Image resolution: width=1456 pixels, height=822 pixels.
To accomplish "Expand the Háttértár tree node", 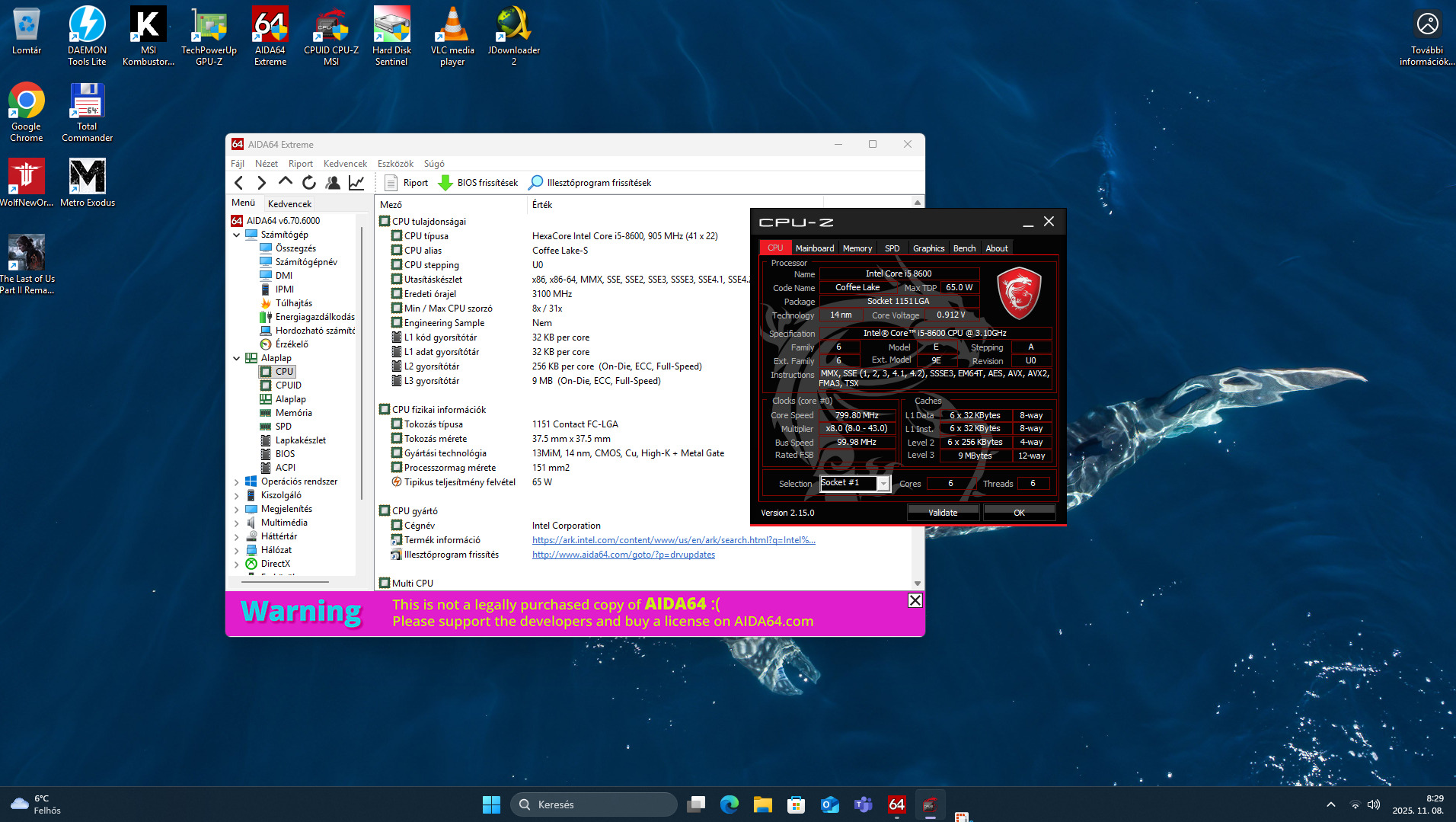I will point(237,537).
